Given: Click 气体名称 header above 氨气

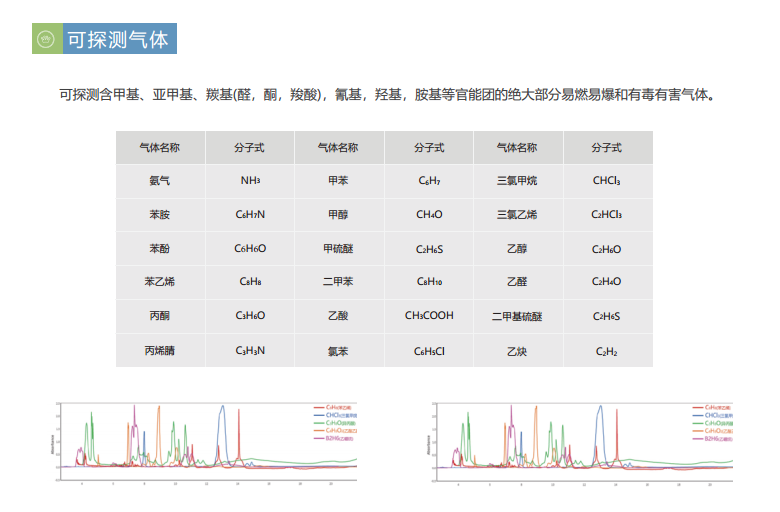Looking at the screenshot, I should (160, 148).
